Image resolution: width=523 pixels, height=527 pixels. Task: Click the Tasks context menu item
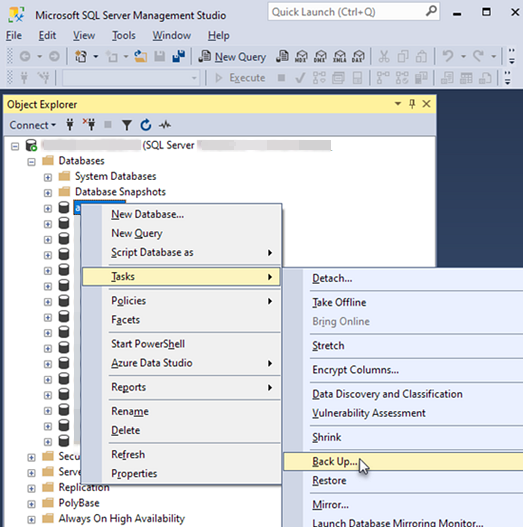(181, 277)
